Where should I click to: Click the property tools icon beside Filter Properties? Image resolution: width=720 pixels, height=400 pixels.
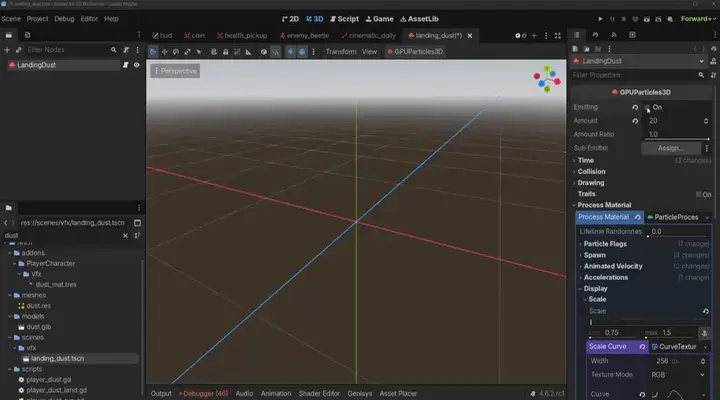[713, 75]
